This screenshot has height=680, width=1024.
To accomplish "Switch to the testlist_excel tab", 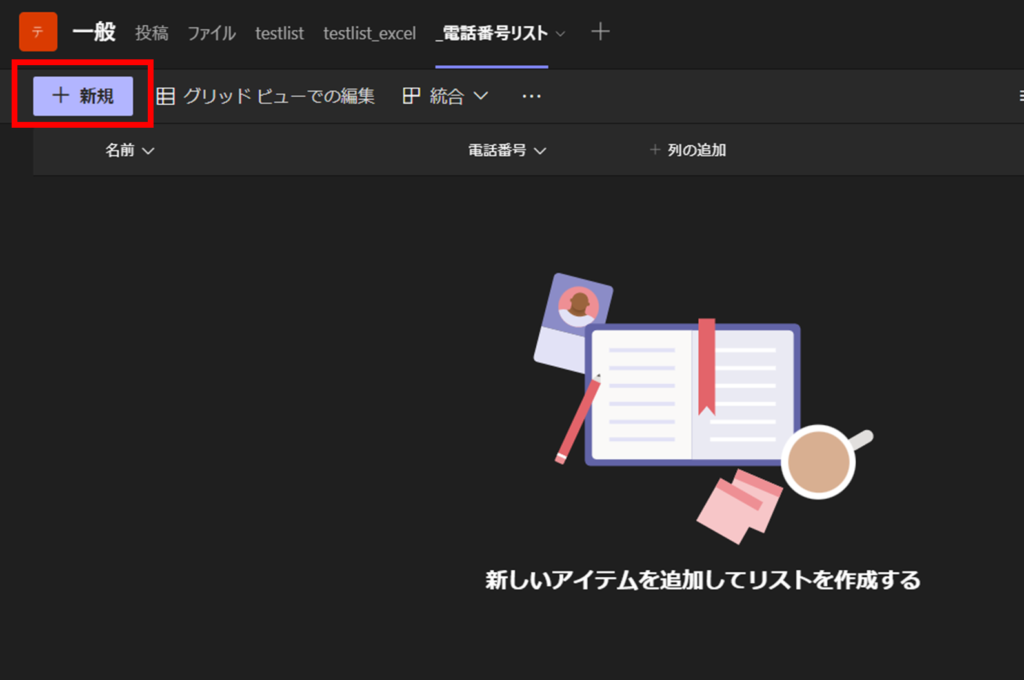I will (370, 33).
